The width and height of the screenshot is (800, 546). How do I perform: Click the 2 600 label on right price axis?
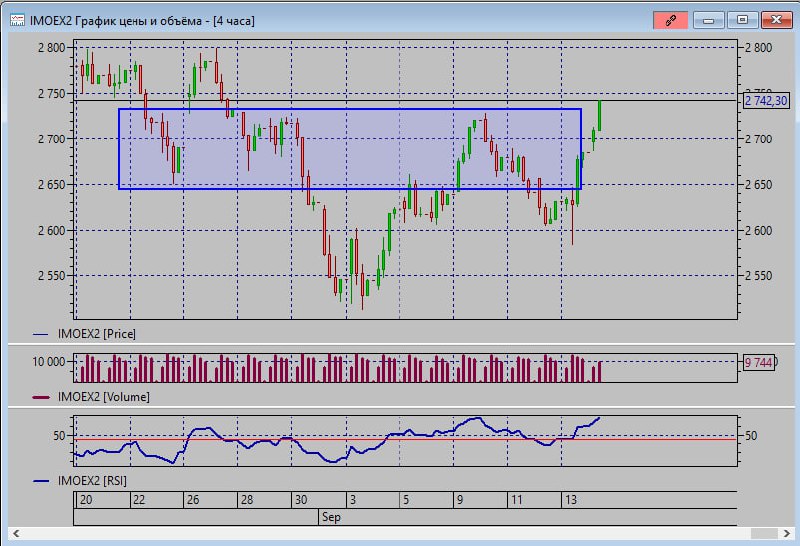coord(759,231)
